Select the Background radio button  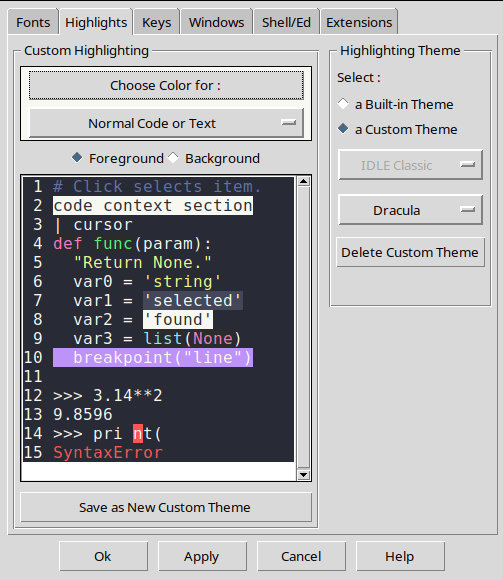(214, 158)
